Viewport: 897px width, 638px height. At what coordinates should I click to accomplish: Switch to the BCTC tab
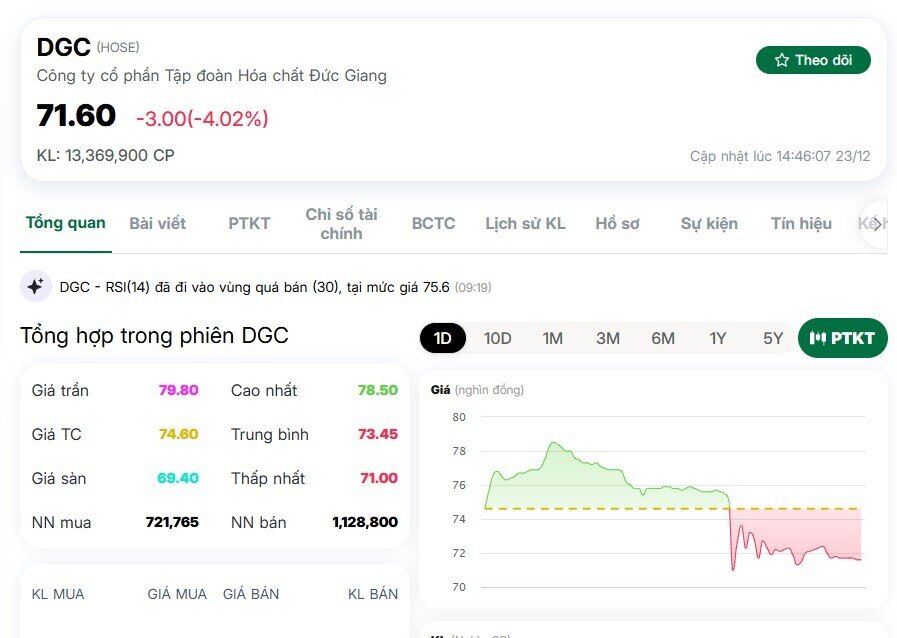click(x=432, y=223)
